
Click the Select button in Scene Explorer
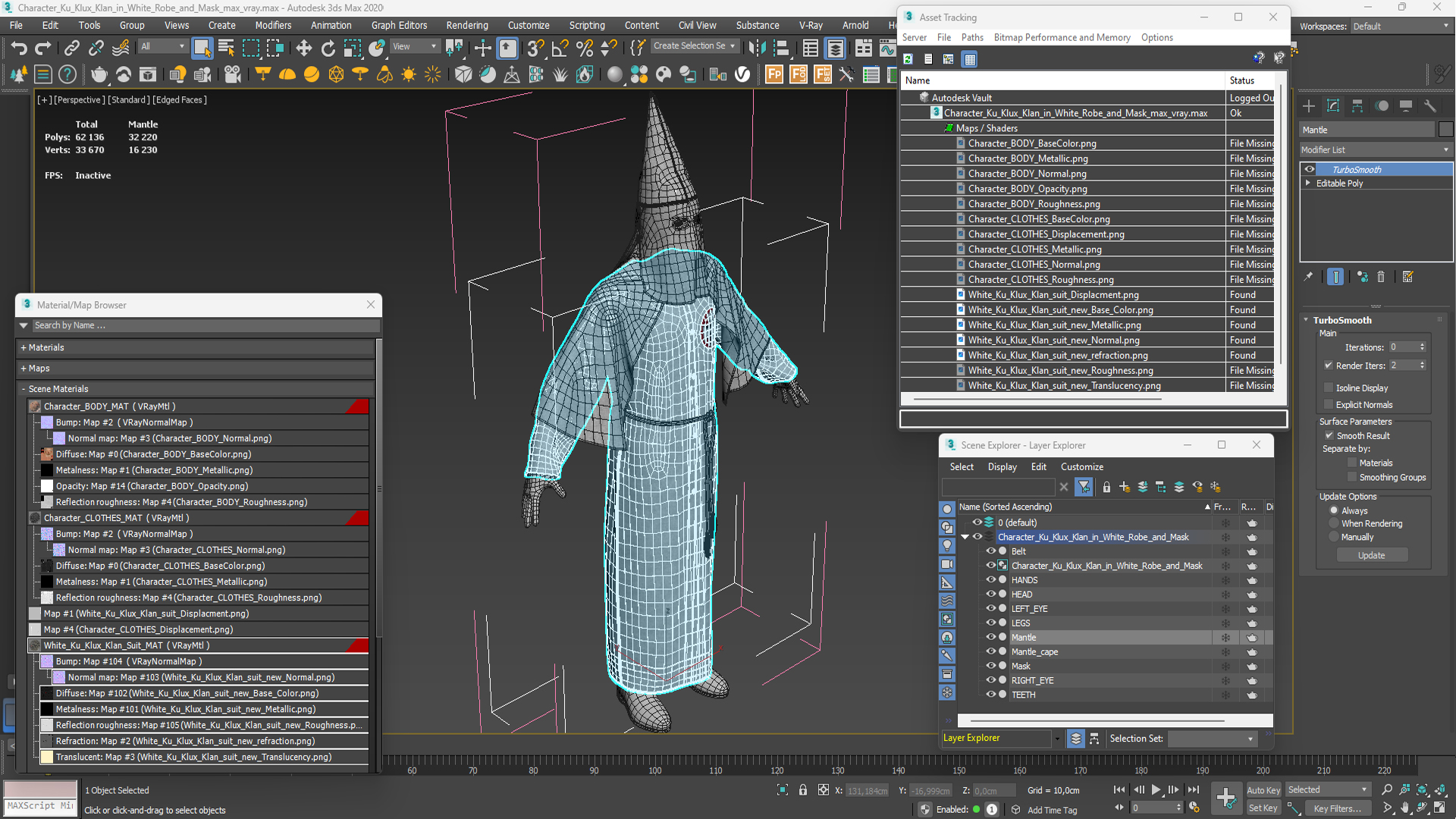tap(961, 466)
